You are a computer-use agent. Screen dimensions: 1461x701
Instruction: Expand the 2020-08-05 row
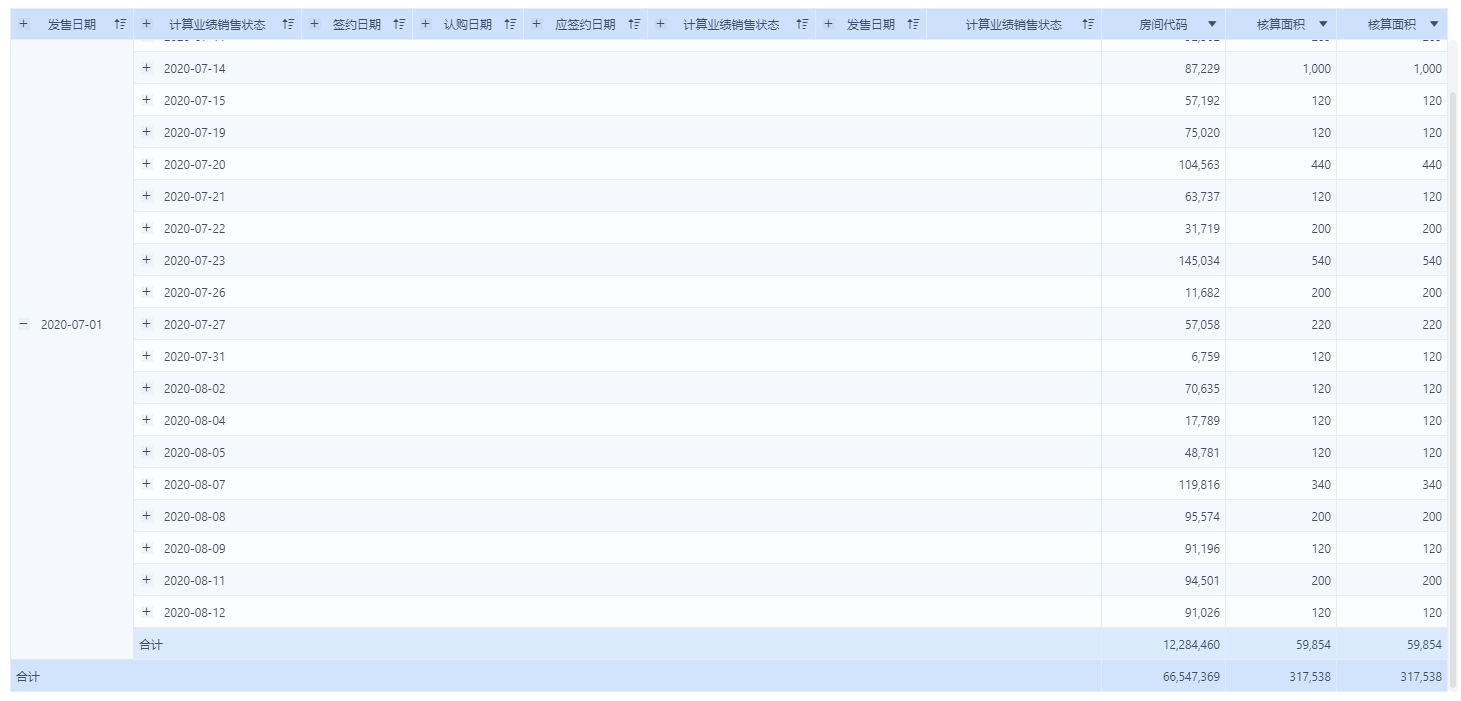tap(146, 452)
